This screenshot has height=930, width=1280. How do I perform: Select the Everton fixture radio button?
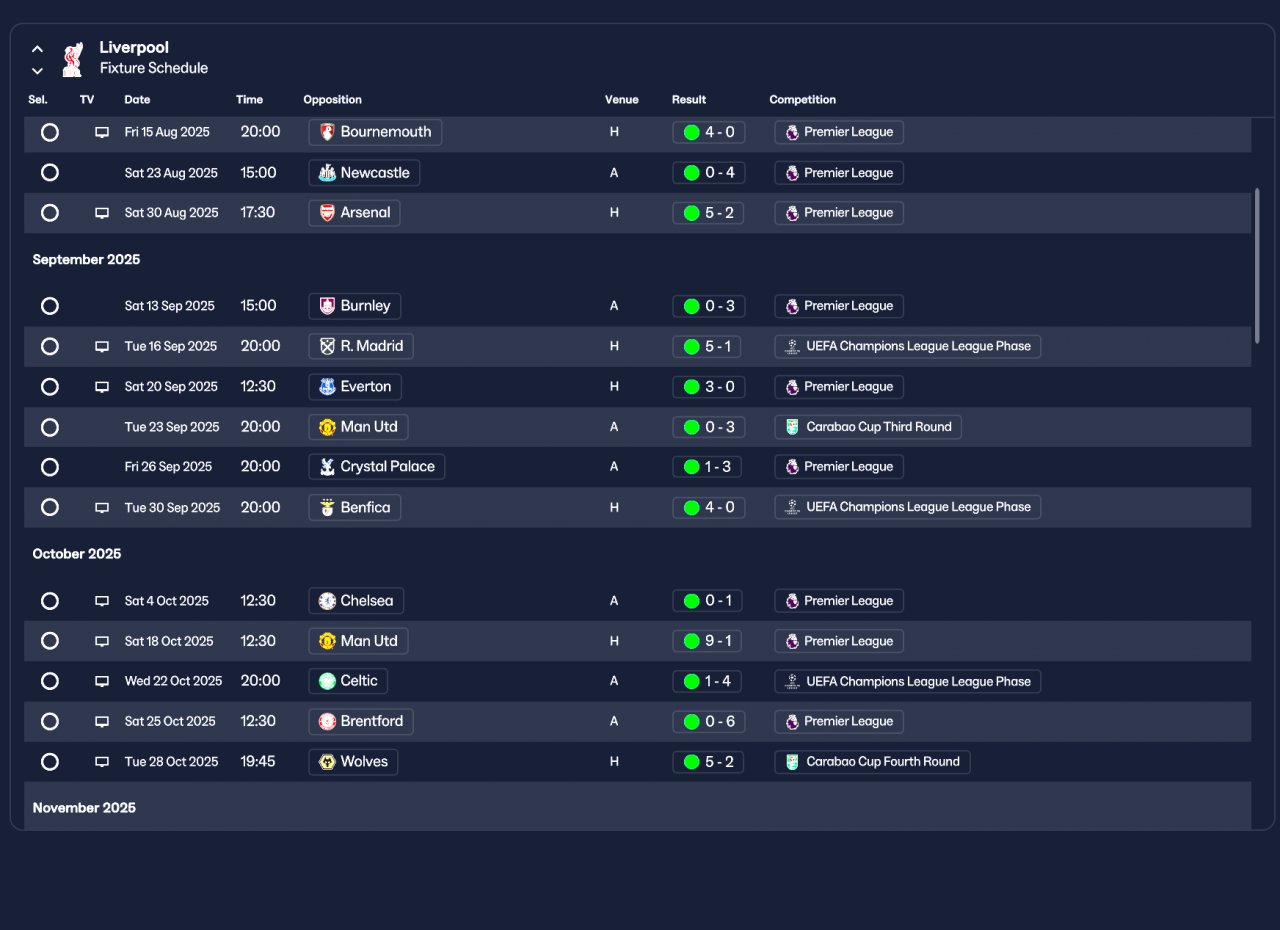(x=50, y=387)
